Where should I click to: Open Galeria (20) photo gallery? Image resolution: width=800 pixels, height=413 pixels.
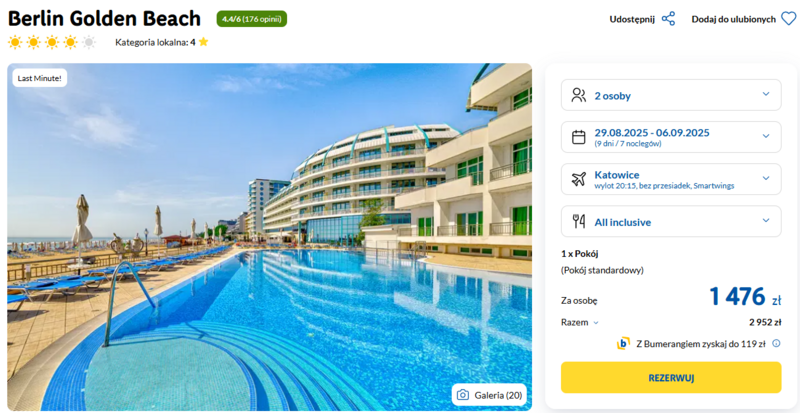489,395
